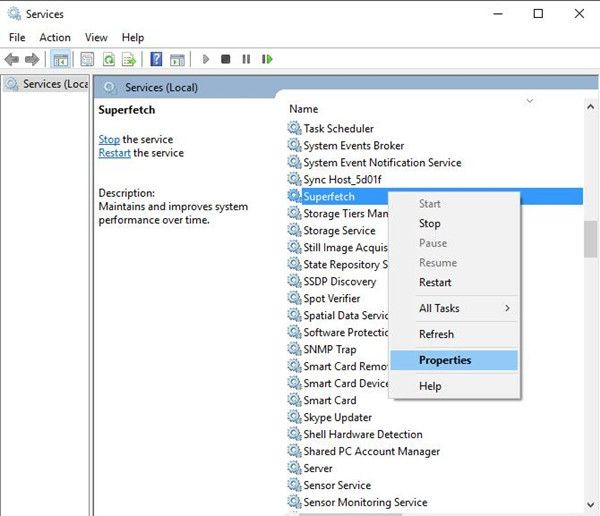Click the Back arrow toolbar icon

click(13, 60)
